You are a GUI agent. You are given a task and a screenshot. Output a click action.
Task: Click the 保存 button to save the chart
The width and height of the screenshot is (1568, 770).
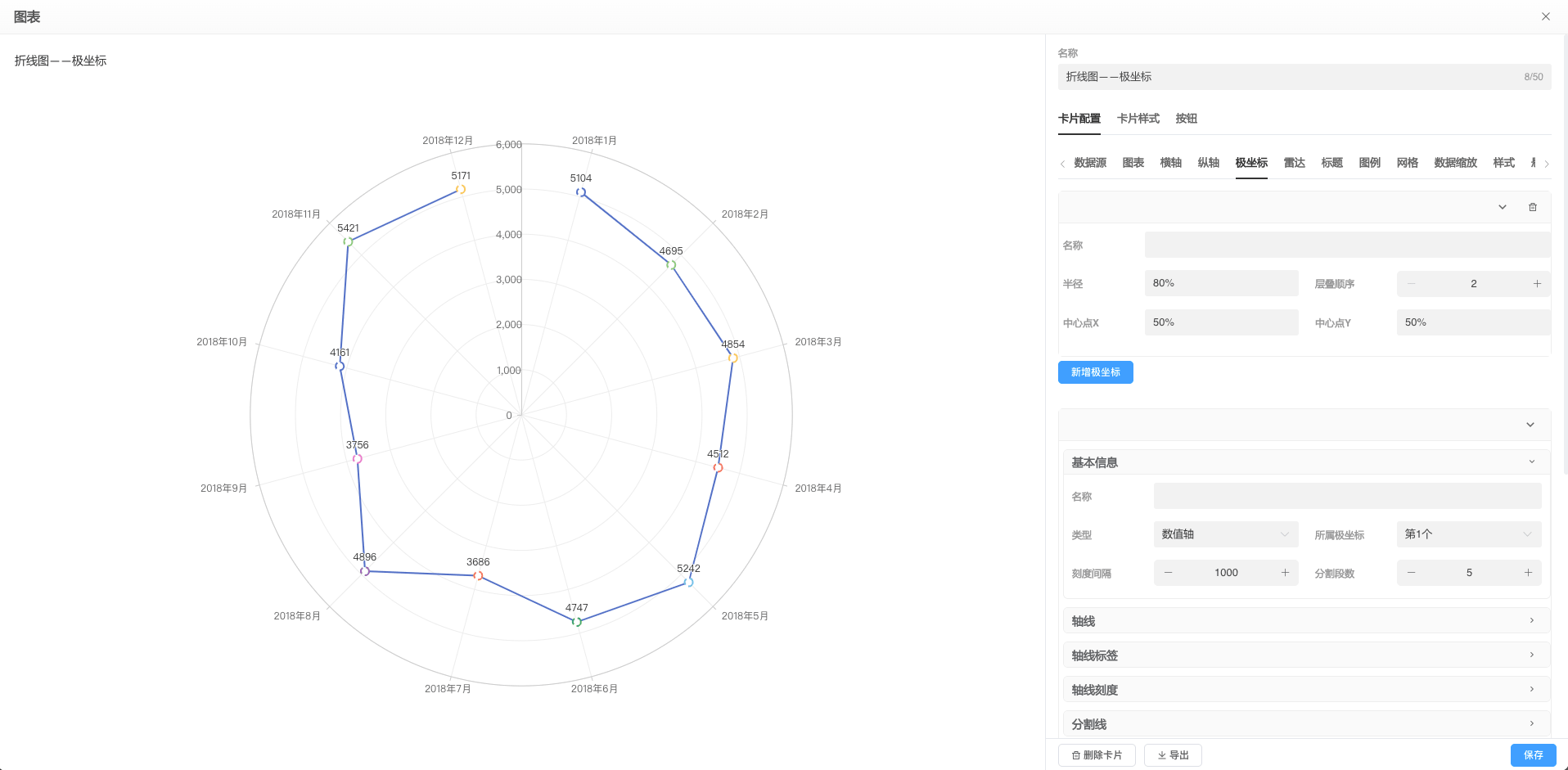pos(1532,754)
